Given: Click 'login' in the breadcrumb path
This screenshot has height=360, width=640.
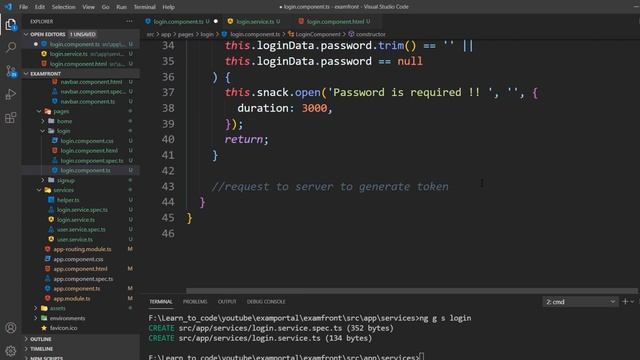Looking at the screenshot, I should (207, 34).
